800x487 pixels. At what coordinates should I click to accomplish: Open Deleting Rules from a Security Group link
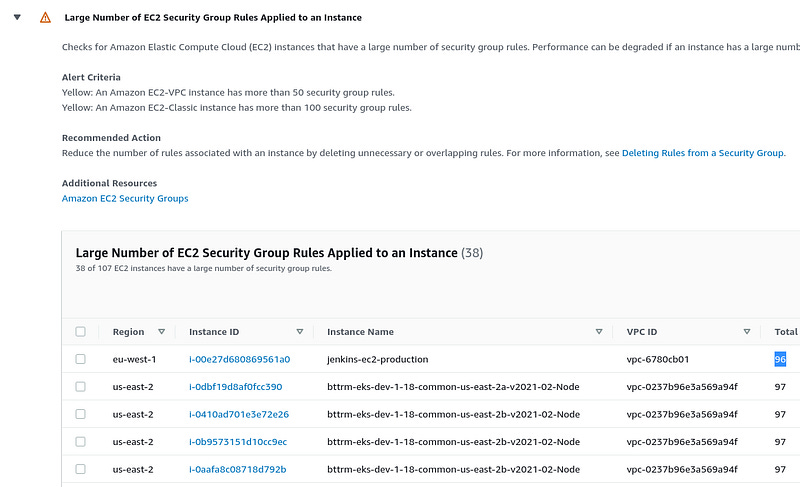(x=703, y=153)
